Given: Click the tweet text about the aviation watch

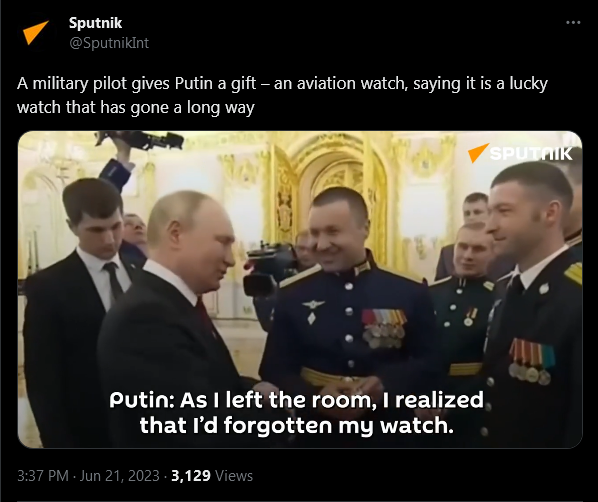Looking at the screenshot, I should (x=282, y=95).
